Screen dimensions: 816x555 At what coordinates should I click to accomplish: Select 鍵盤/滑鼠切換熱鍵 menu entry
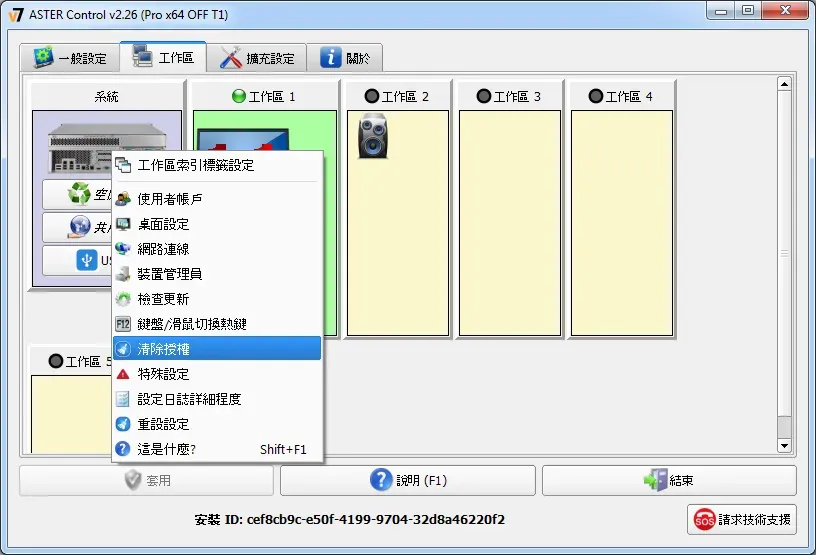[217, 324]
